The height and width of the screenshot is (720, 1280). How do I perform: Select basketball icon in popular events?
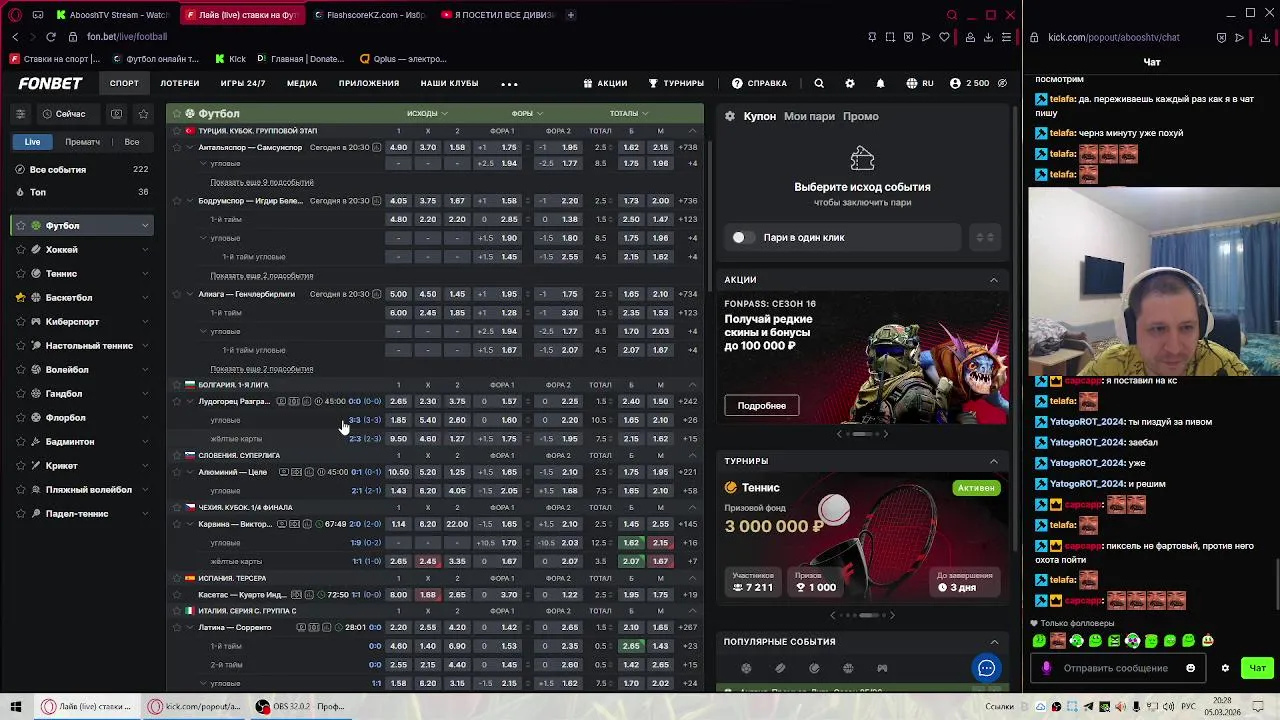click(x=848, y=668)
